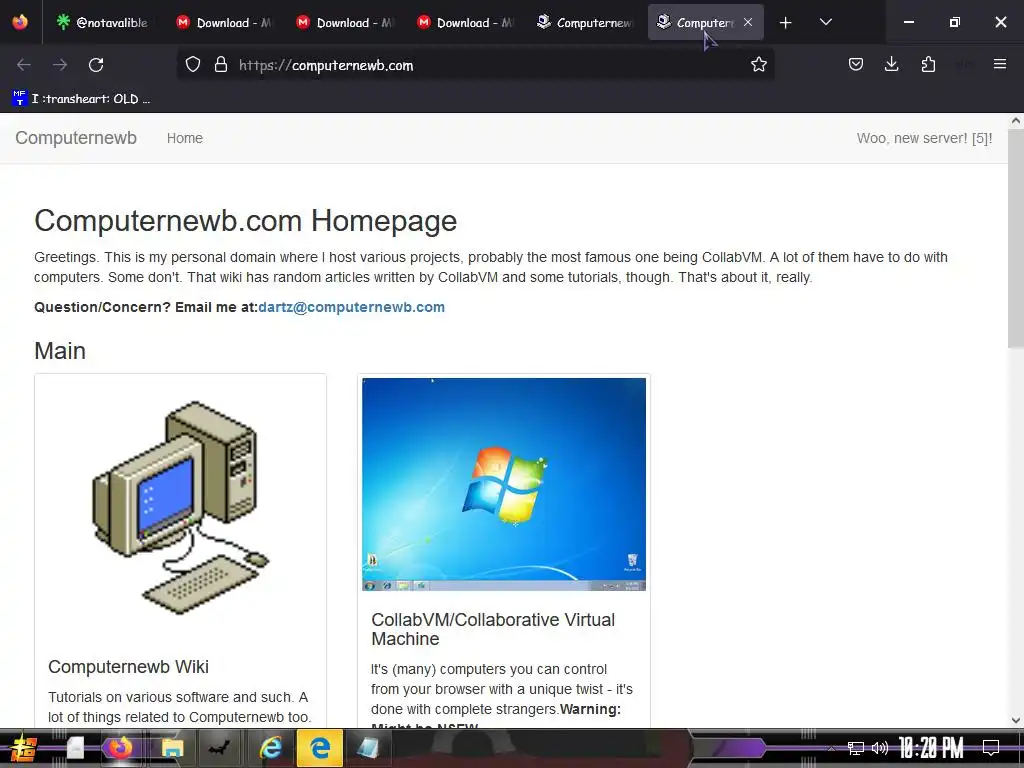Open Microsoft Edge legacy taskbar icon

tap(320, 748)
